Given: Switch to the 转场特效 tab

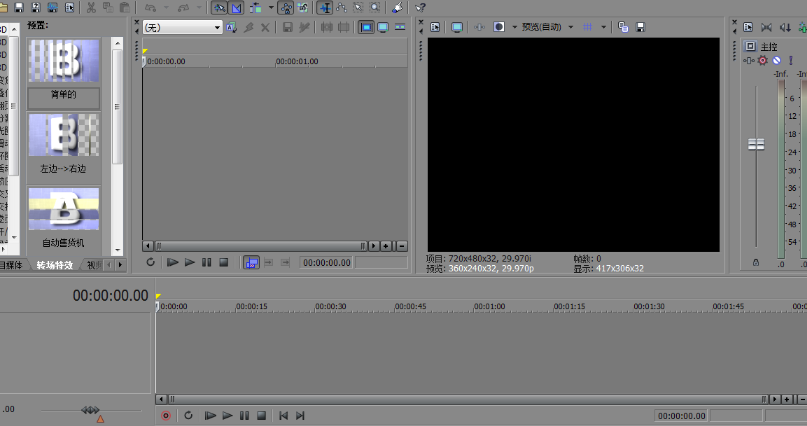Looking at the screenshot, I should point(55,265).
